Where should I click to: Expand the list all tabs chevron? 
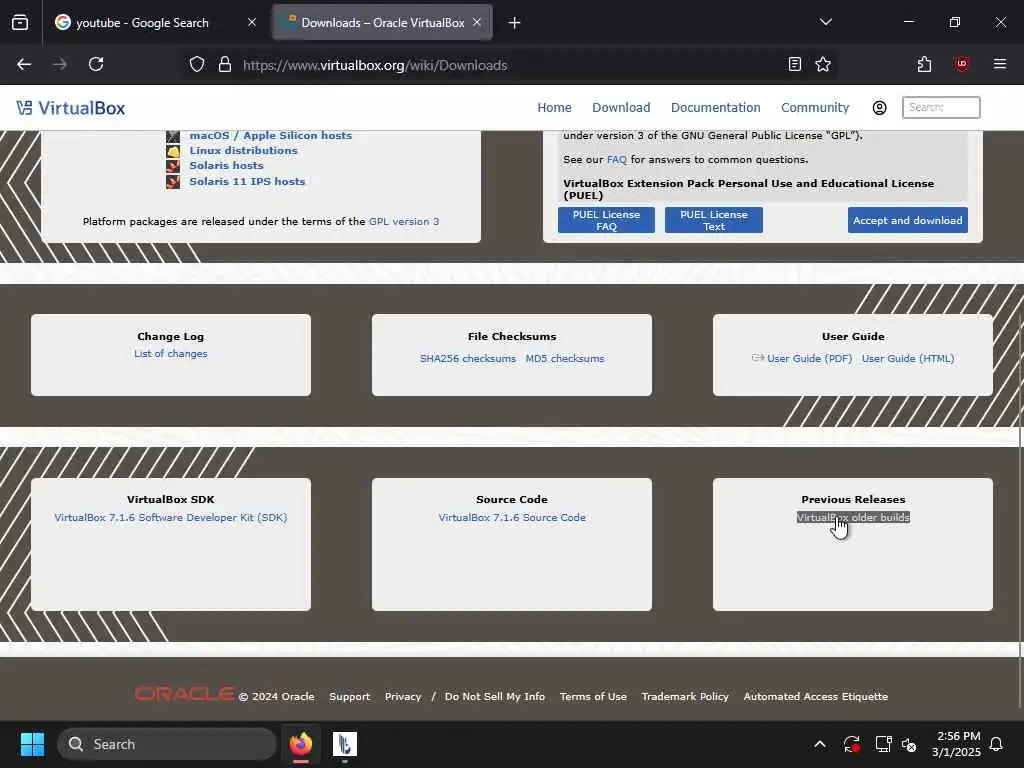825,22
